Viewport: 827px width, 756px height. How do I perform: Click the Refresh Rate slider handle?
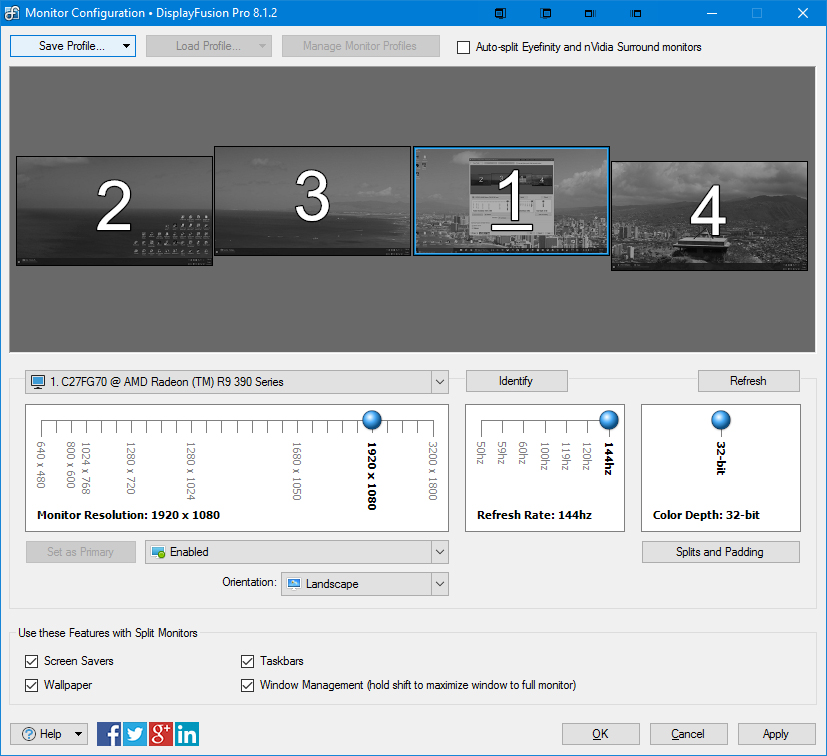609,420
